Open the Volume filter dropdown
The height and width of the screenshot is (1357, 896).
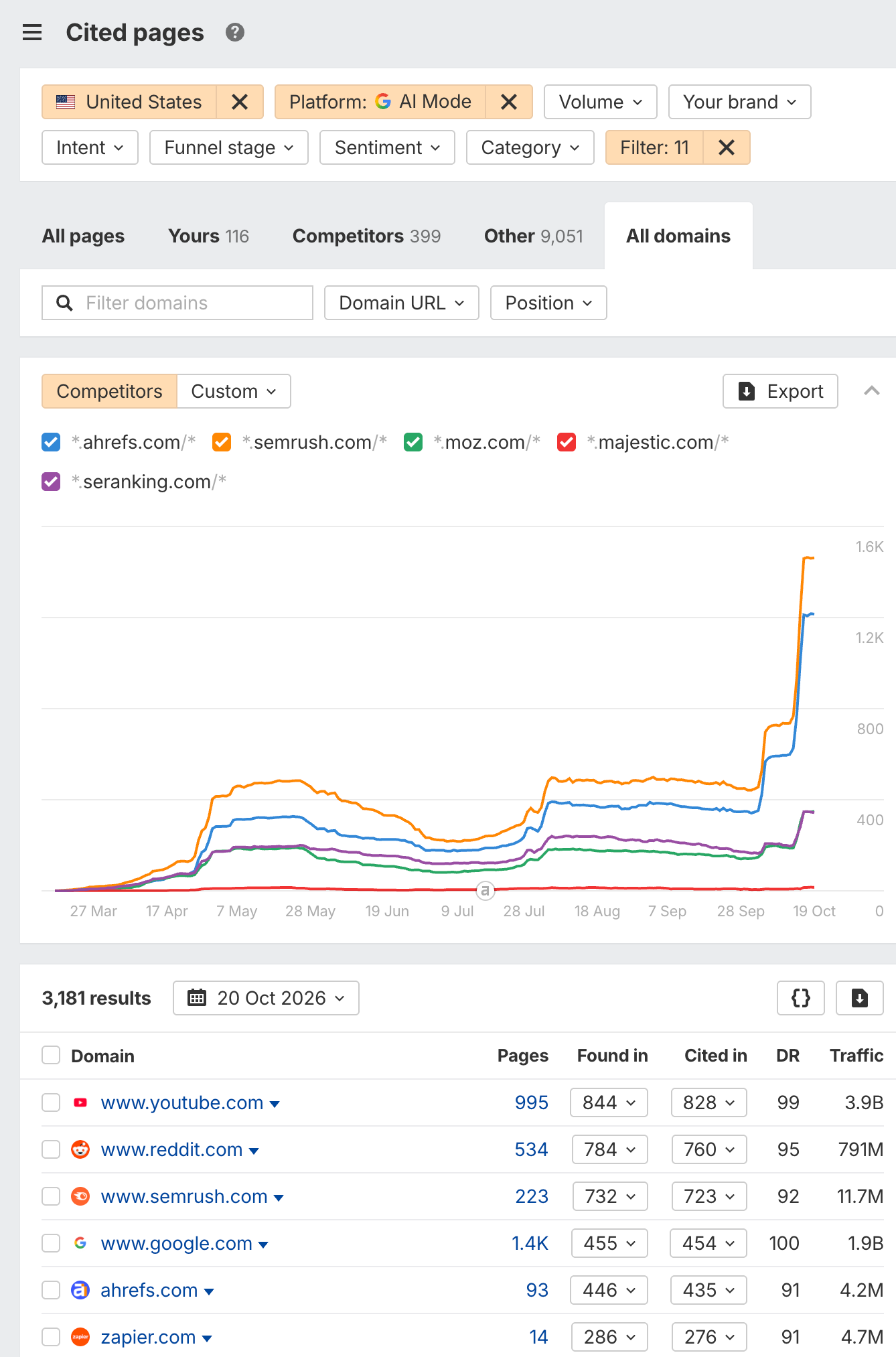tap(601, 102)
